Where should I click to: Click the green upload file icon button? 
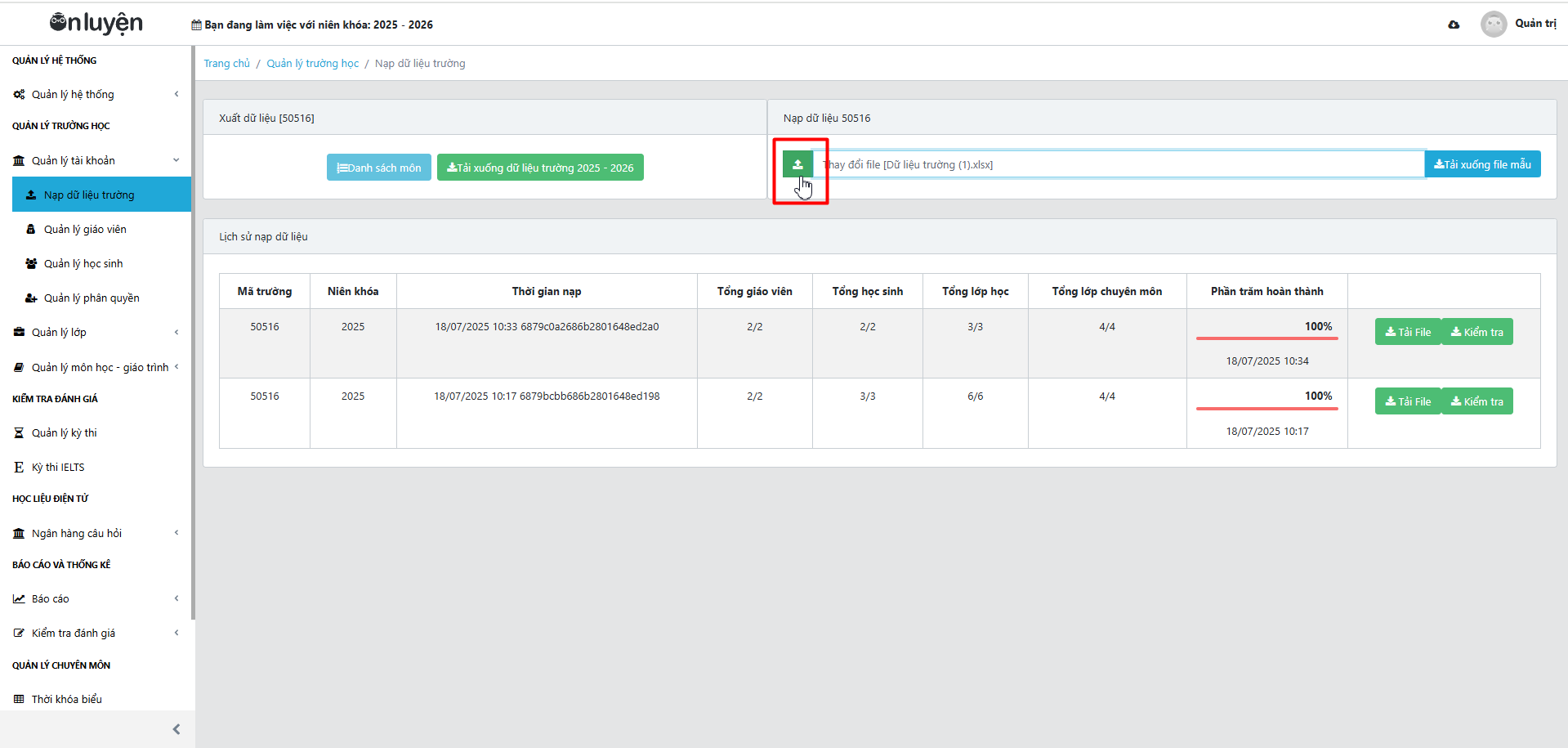pyautogui.click(x=797, y=164)
